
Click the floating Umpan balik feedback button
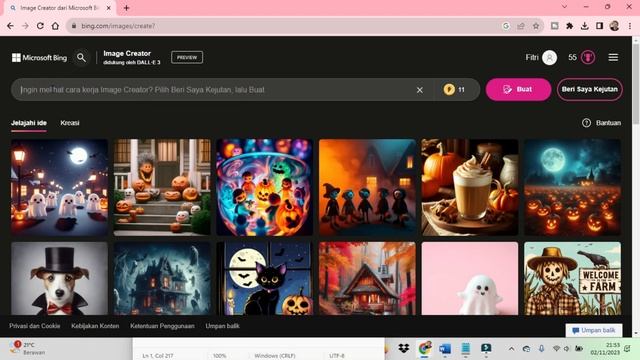[593, 330]
